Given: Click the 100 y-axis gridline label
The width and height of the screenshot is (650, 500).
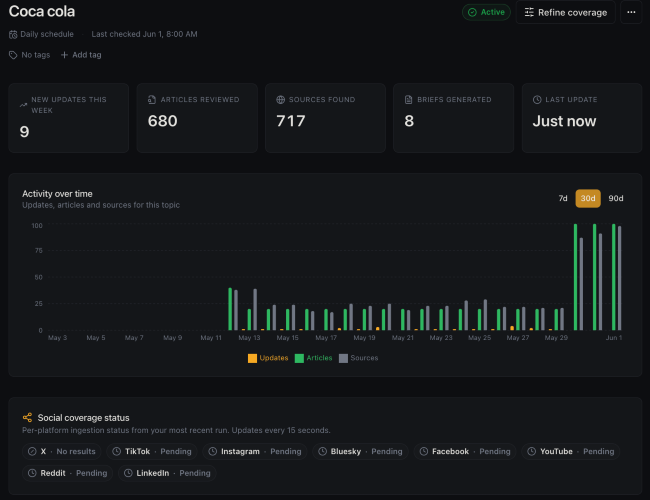Looking at the screenshot, I should click(x=37, y=226).
